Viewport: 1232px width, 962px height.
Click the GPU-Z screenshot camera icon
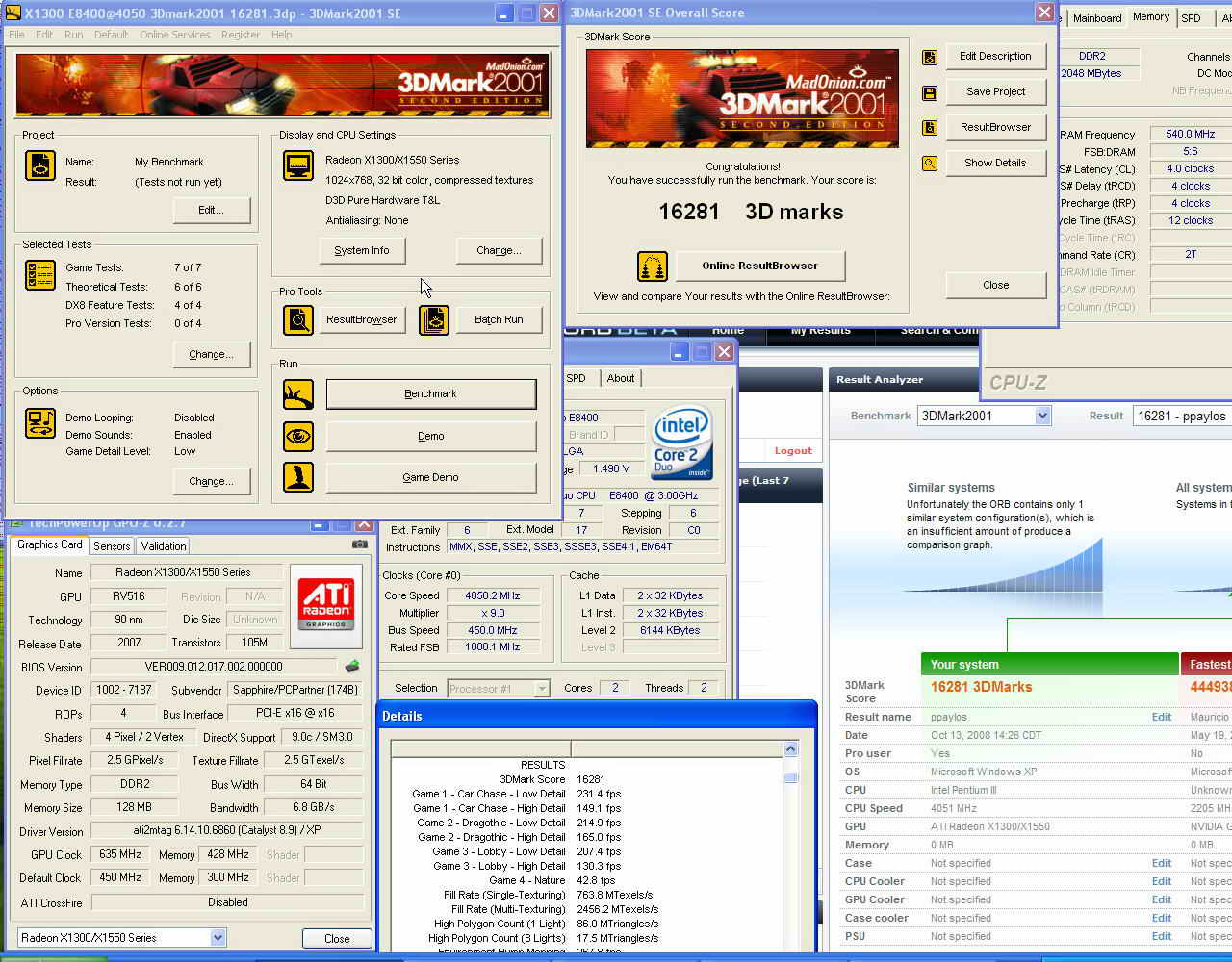coord(359,544)
